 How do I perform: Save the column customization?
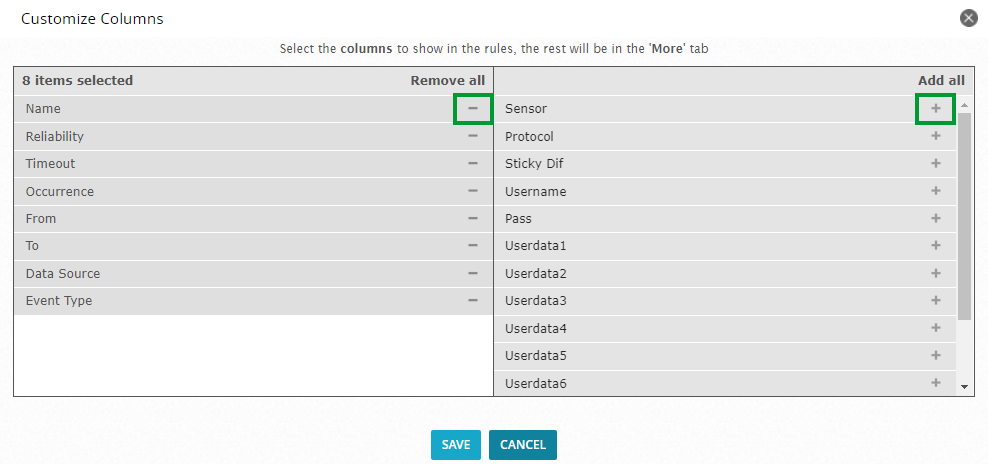tap(456, 444)
